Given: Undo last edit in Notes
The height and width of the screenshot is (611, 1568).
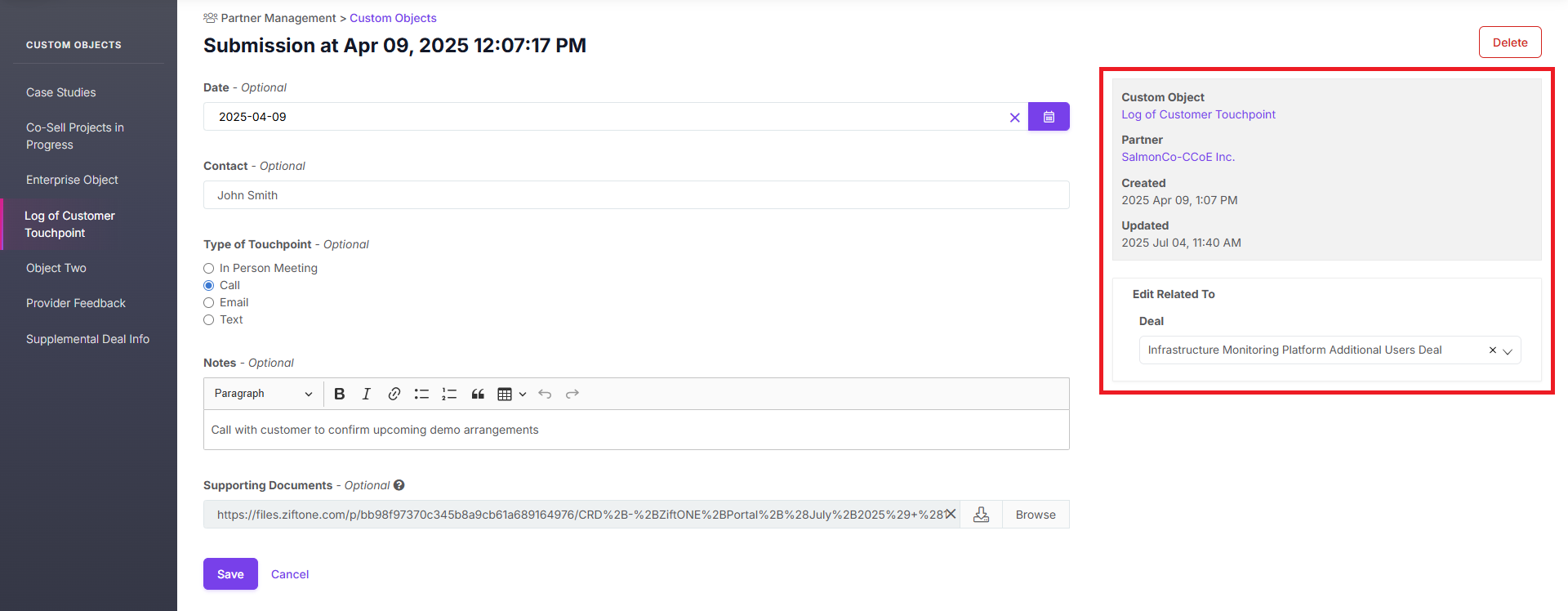Looking at the screenshot, I should pyautogui.click(x=545, y=394).
